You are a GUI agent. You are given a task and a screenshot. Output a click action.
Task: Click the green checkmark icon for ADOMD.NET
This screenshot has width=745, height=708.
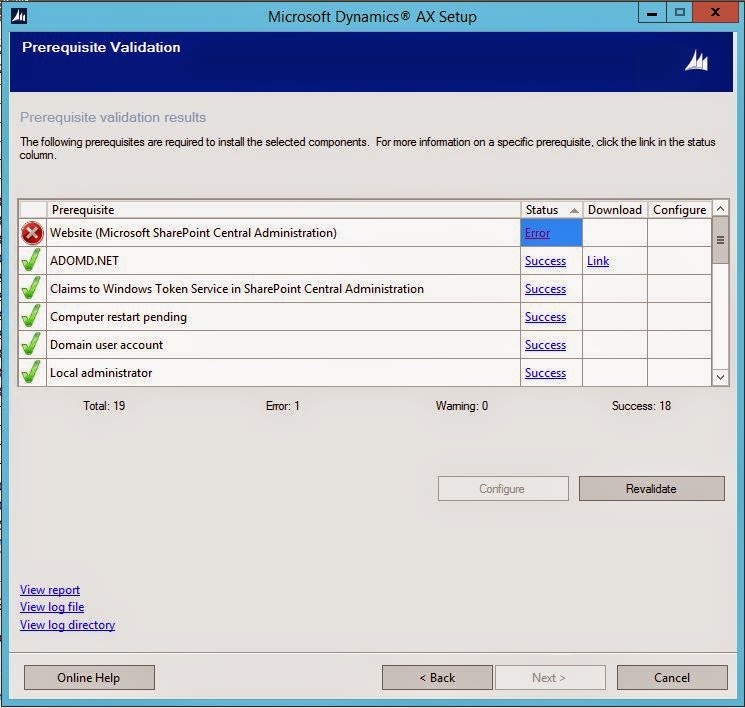pos(31,260)
